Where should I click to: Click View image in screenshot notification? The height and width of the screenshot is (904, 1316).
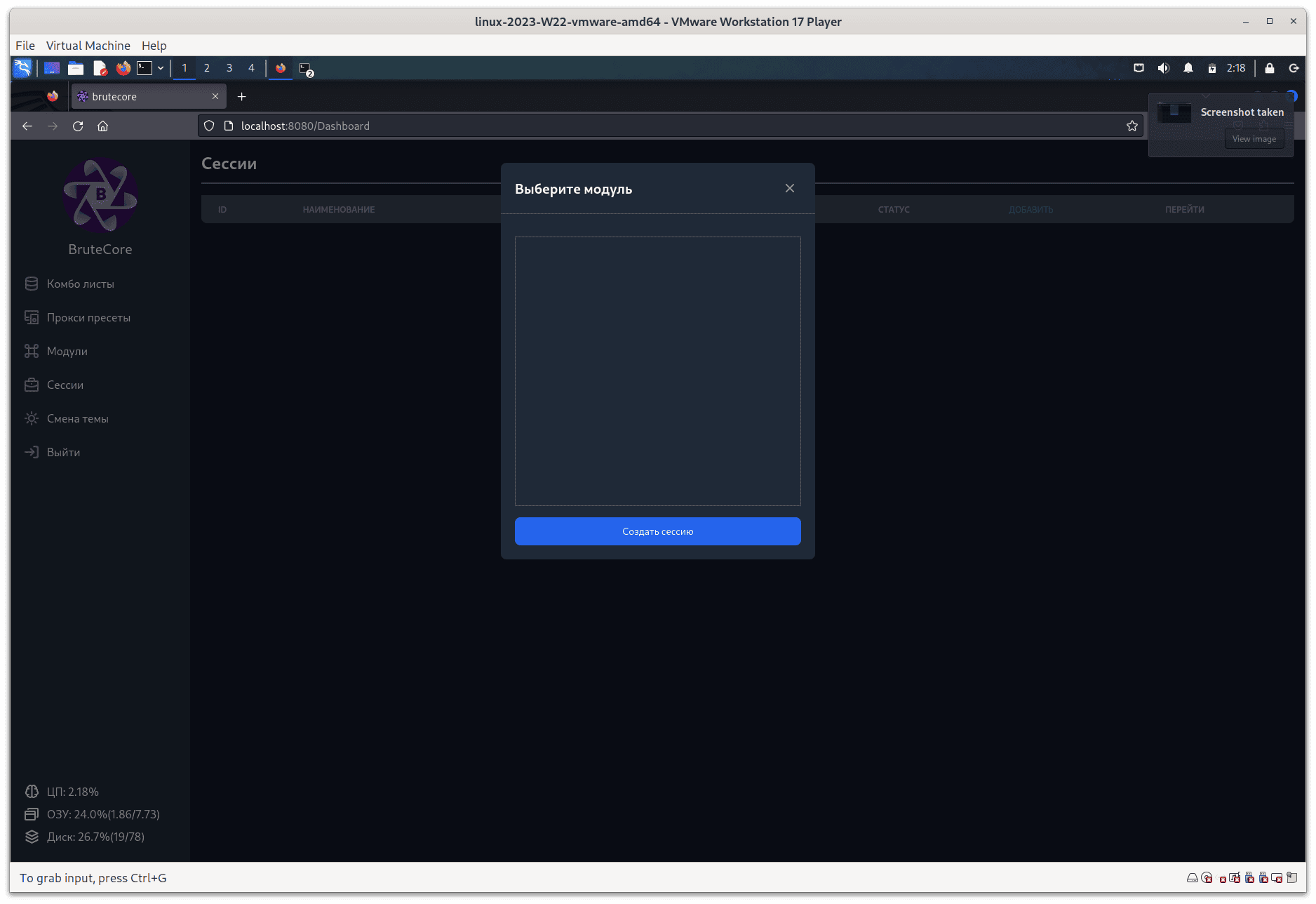(x=1254, y=139)
